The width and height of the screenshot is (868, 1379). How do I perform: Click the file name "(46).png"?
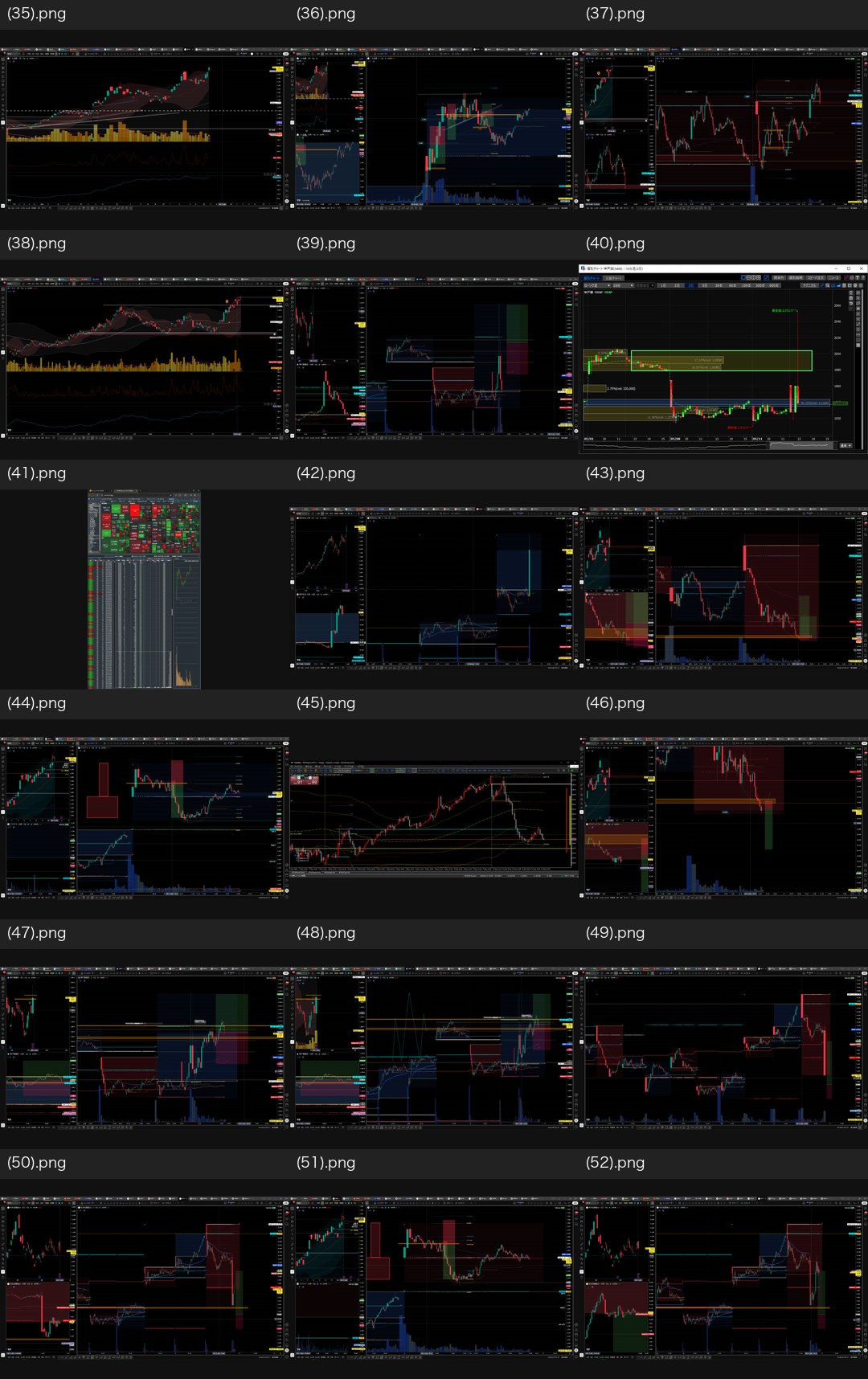tap(616, 703)
